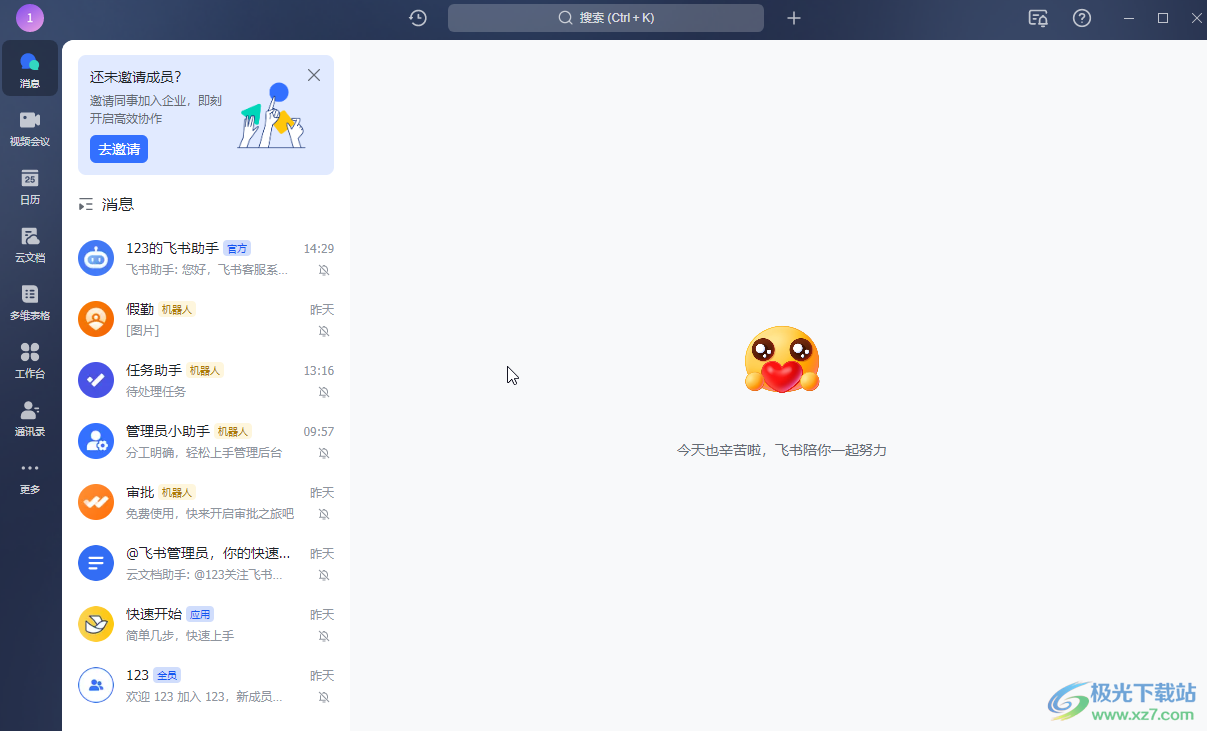Open the history clock icon

tap(418, 18)
